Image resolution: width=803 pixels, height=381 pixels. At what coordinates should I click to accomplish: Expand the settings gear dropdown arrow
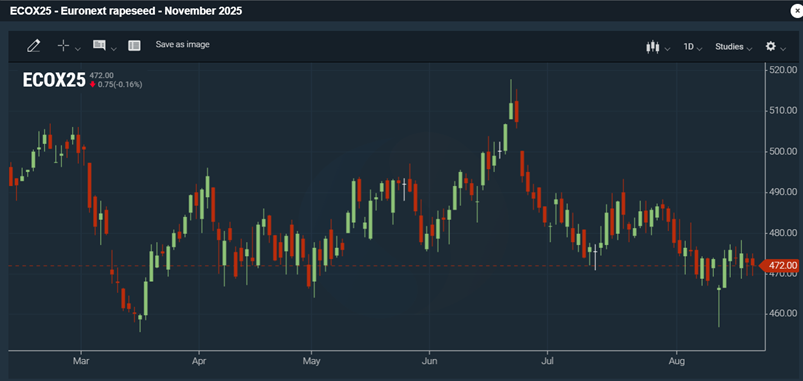pyautogui.click(x=783, y=49)
